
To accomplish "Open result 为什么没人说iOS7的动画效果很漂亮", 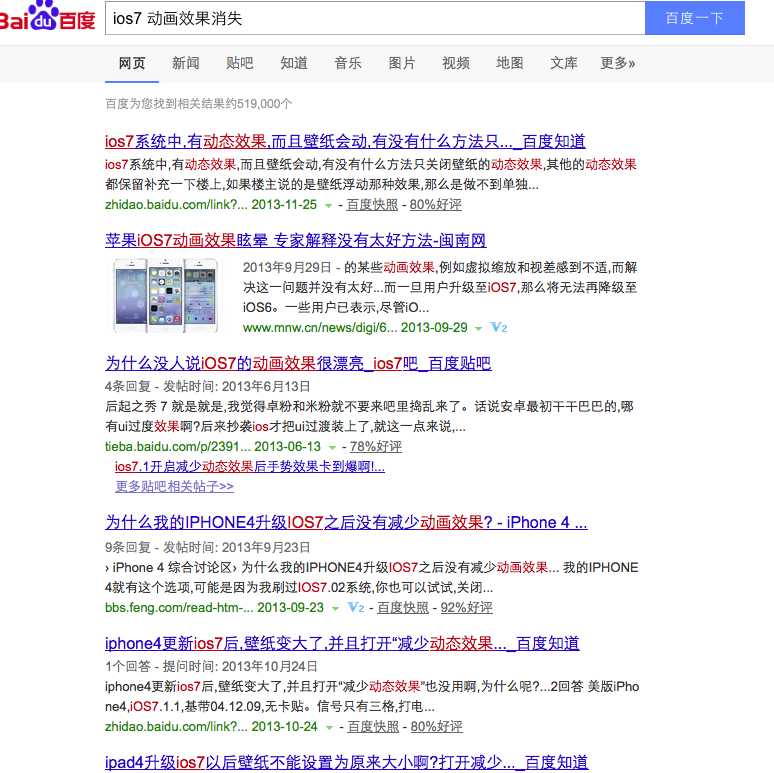I will pos(298,364).
